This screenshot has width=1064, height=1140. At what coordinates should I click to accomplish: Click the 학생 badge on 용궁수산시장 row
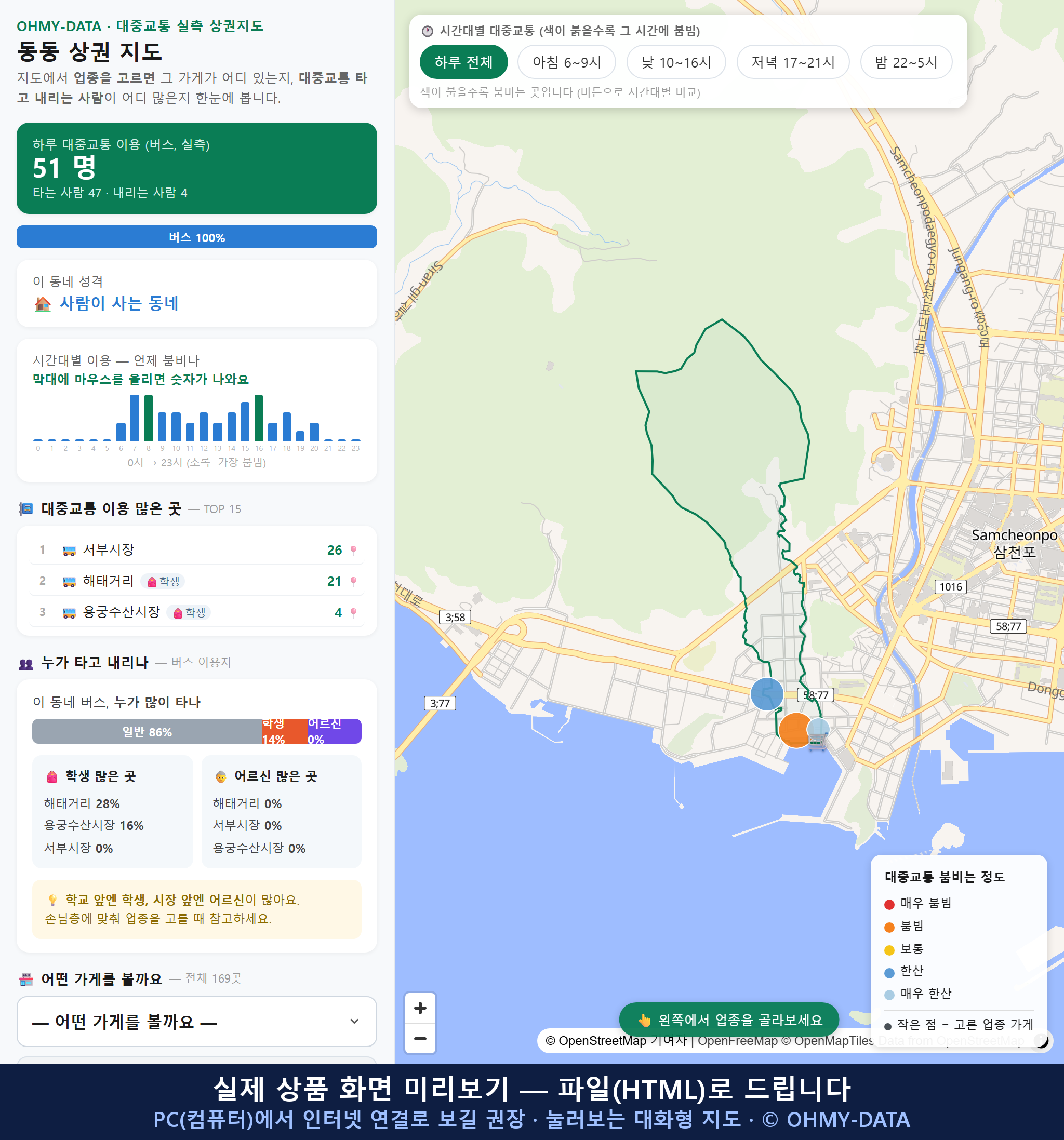click(189, 612)
